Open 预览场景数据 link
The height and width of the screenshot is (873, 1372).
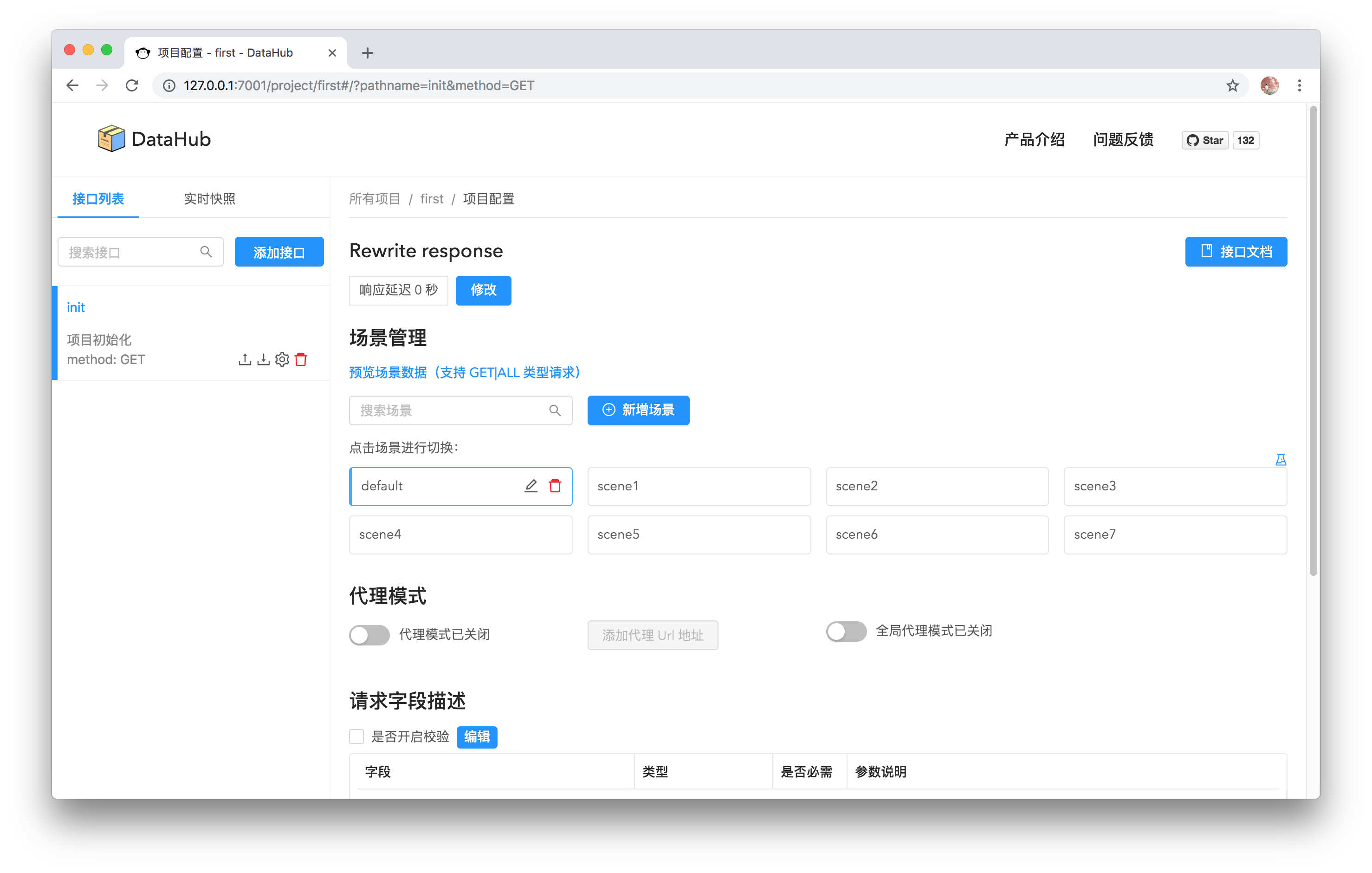click(464, 372)
